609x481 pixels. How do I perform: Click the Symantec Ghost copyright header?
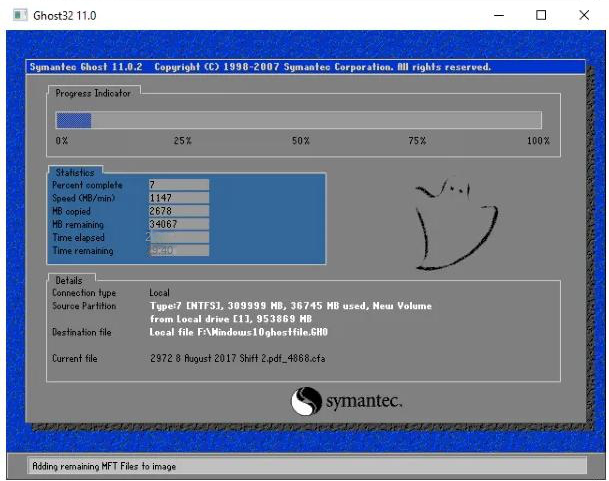pos(260,68)
